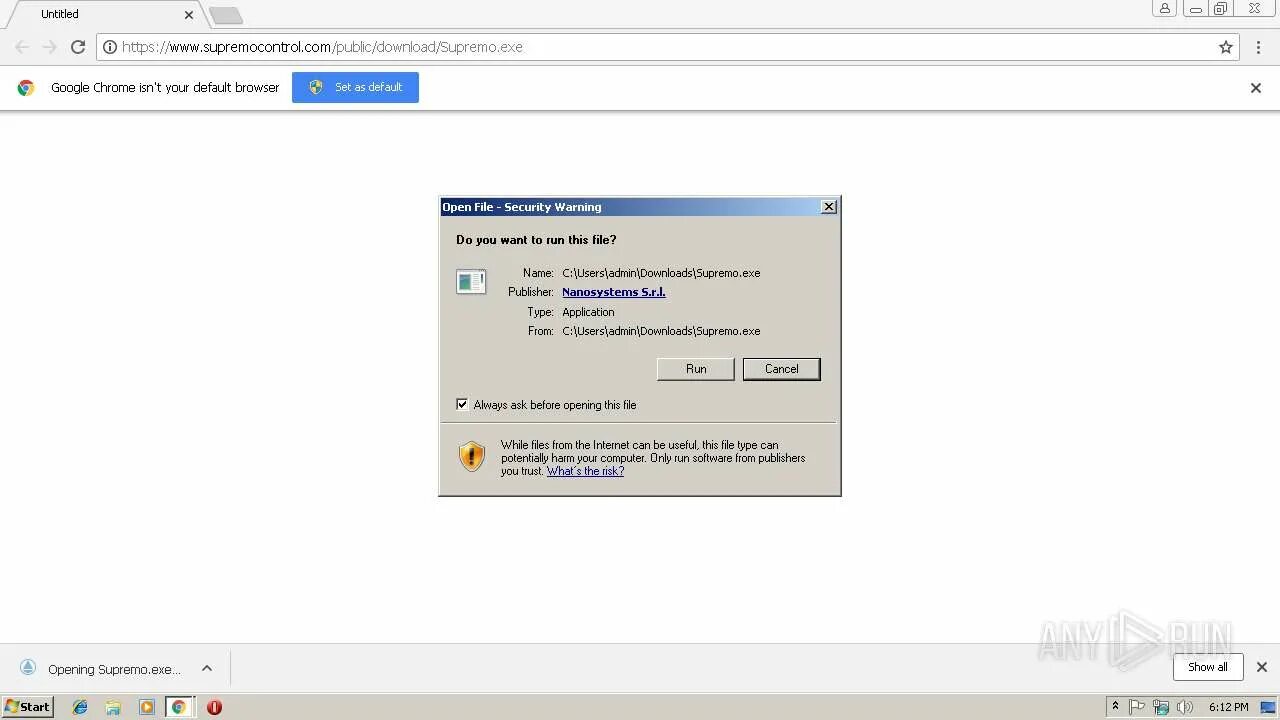Show hidden system tray icons
Viewport: 1280px width, 720px height.
point(1115,707)
